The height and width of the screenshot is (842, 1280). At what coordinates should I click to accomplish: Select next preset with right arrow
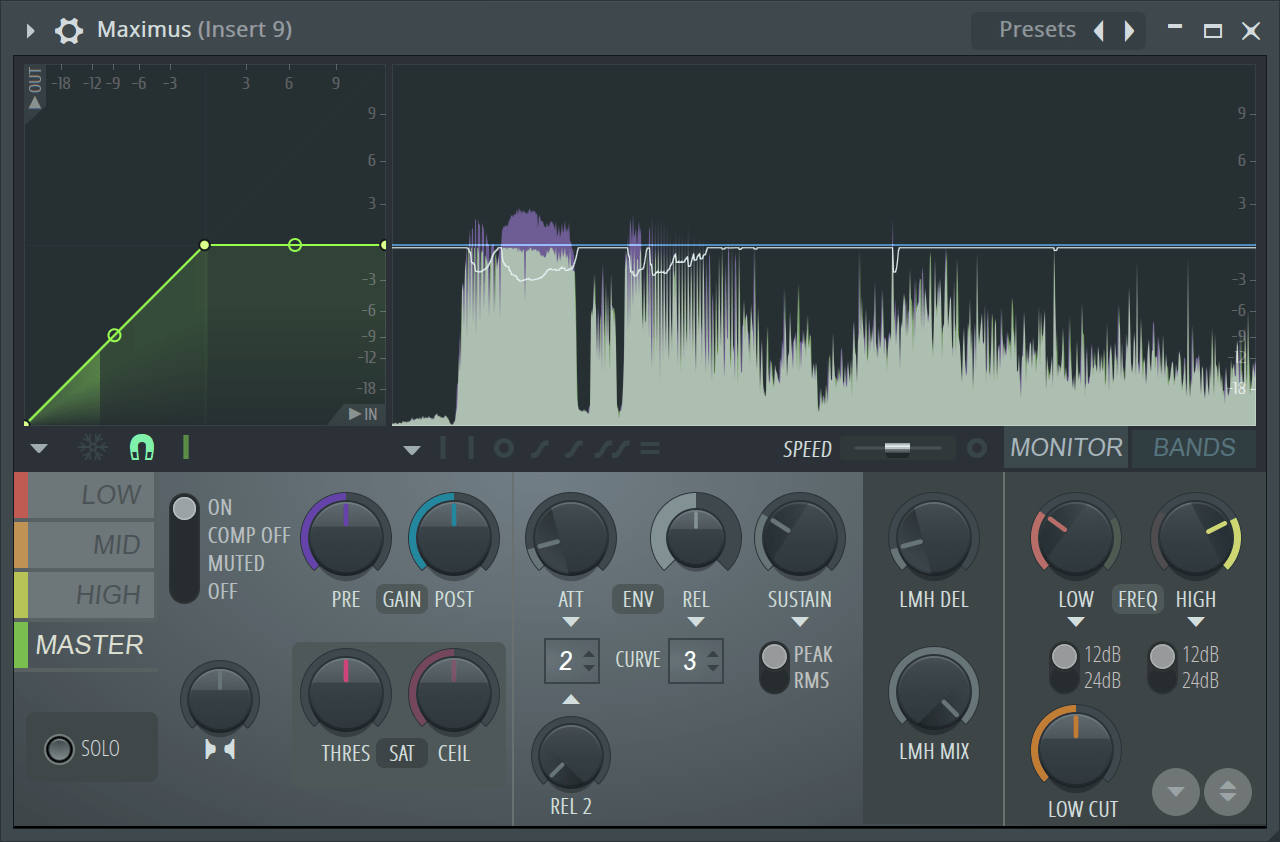click(1130, 31)
